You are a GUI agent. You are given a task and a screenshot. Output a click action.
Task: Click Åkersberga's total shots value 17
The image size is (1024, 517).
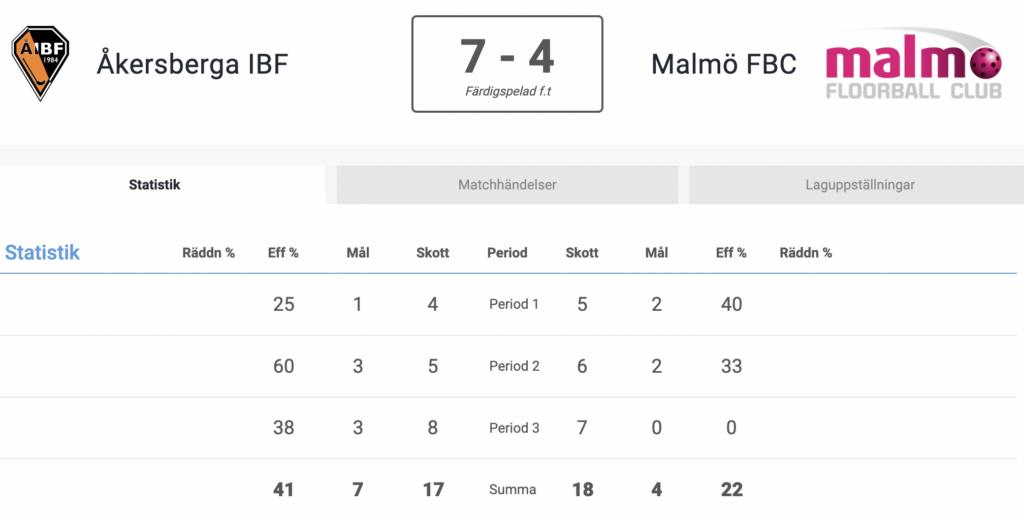433,490
